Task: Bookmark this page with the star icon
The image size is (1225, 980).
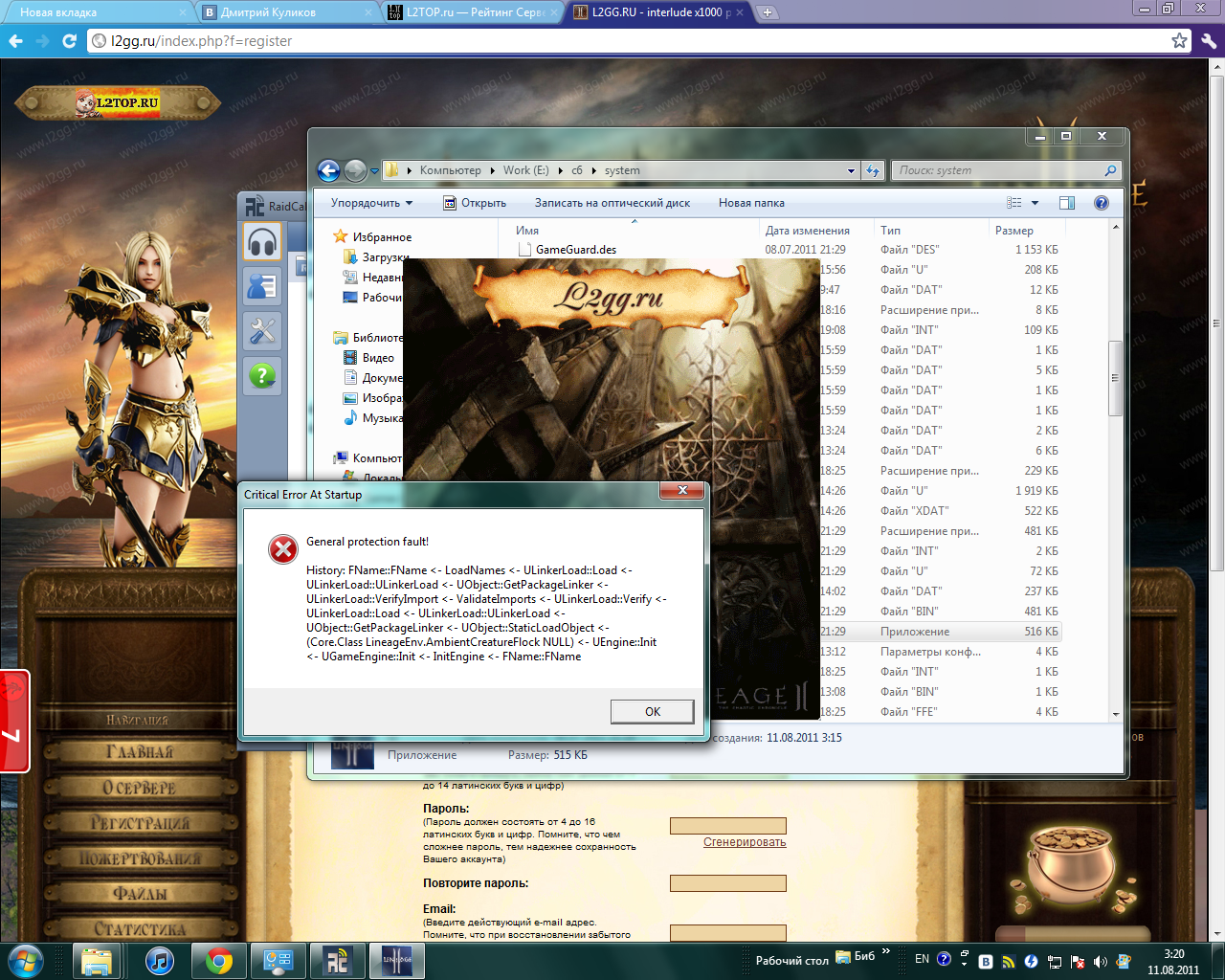Action: [1179, 41]
